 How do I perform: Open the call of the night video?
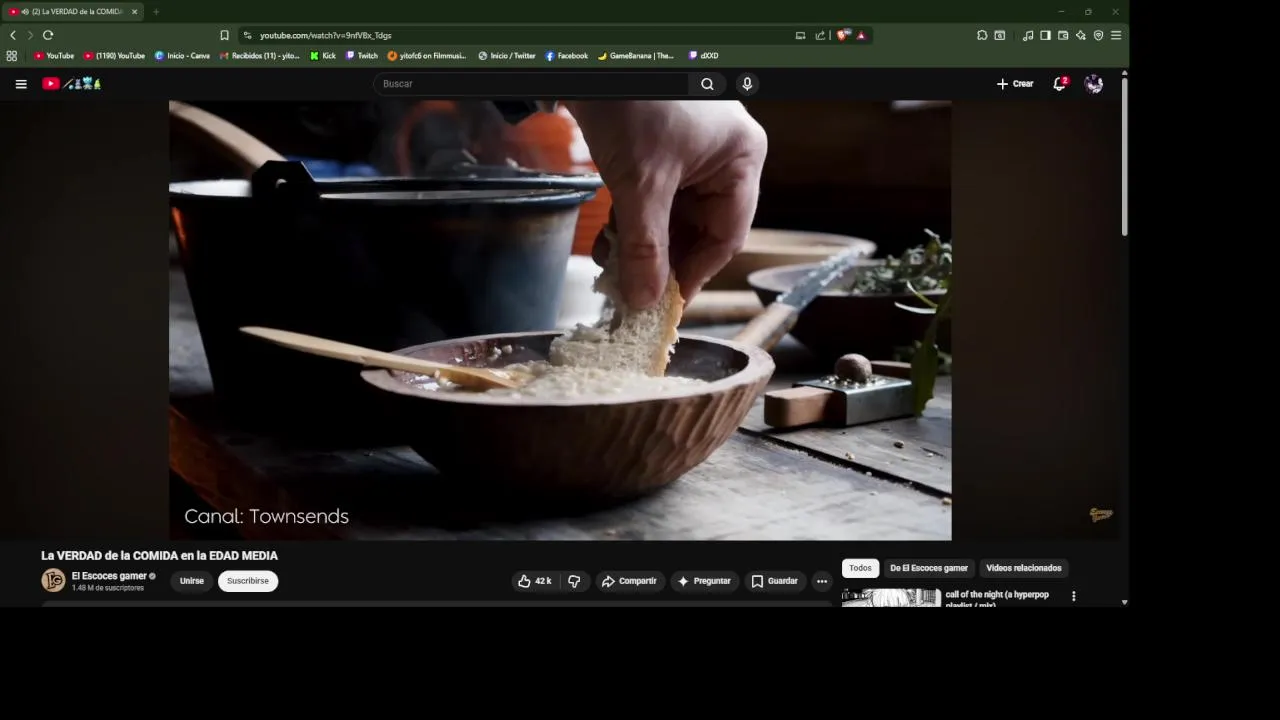click(997, 598)
